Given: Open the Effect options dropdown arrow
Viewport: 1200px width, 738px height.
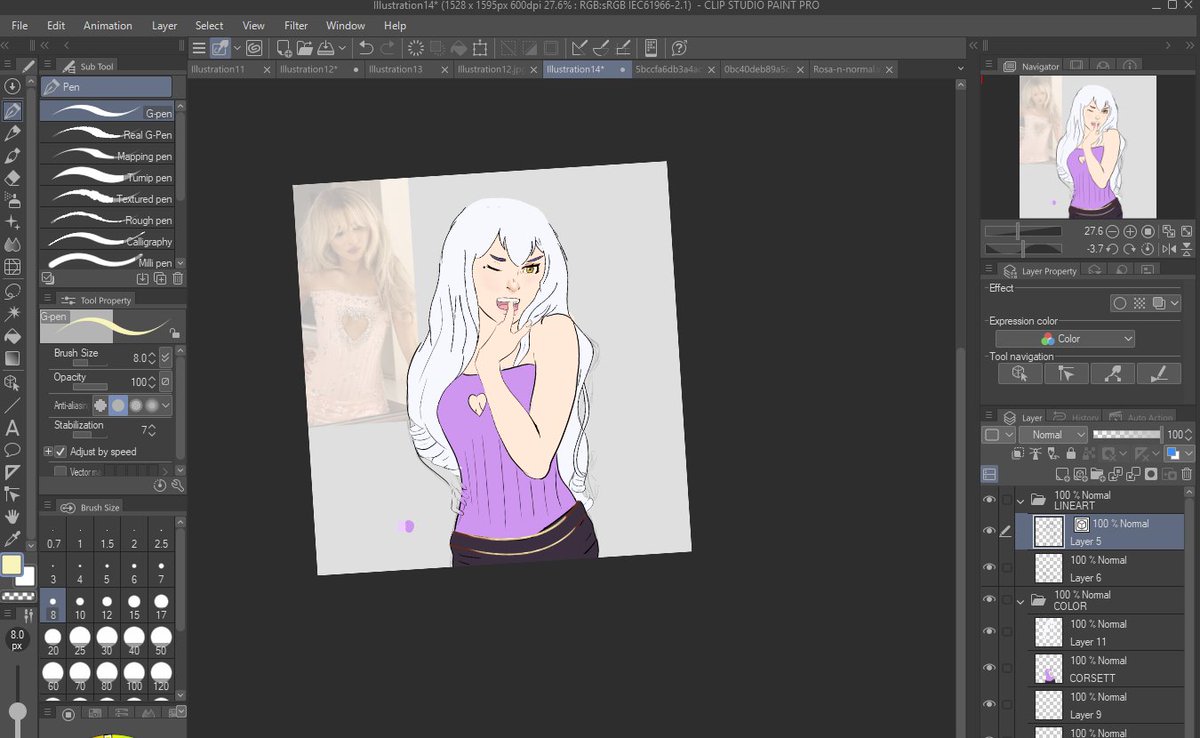Looking at the screenshot, I should pos(1175,304).
